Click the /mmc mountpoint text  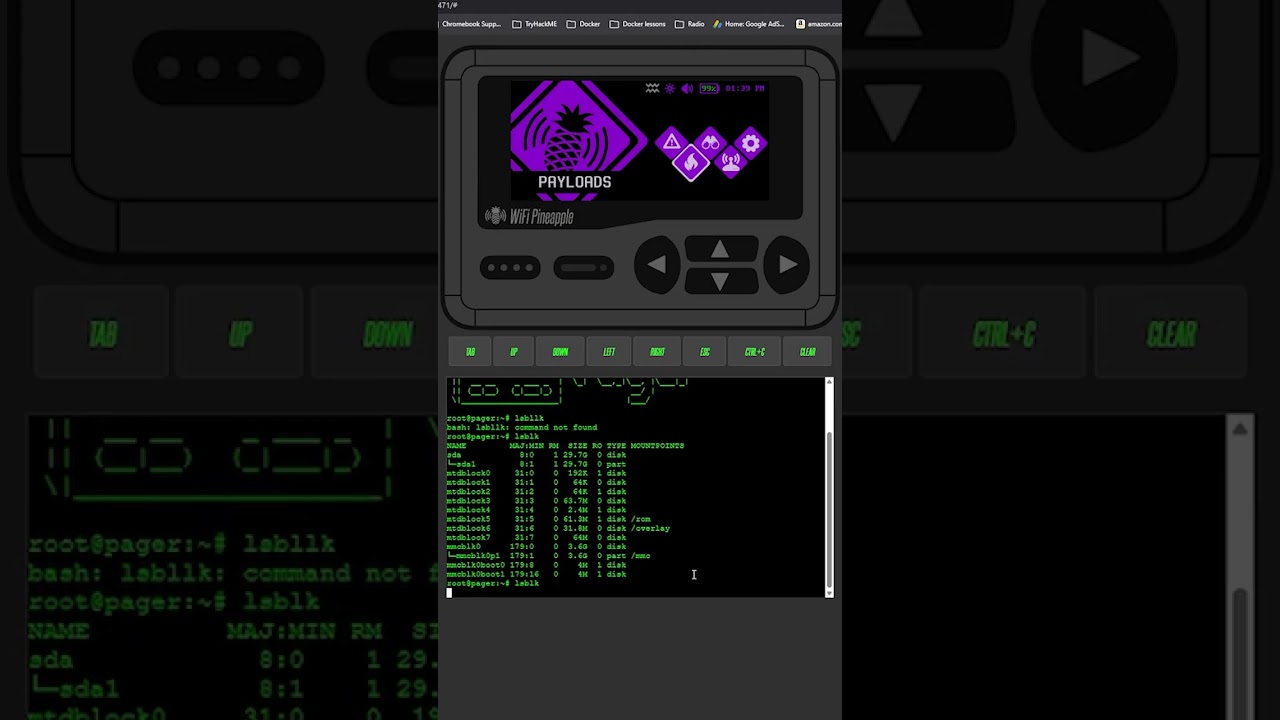[x=641, y=556]
